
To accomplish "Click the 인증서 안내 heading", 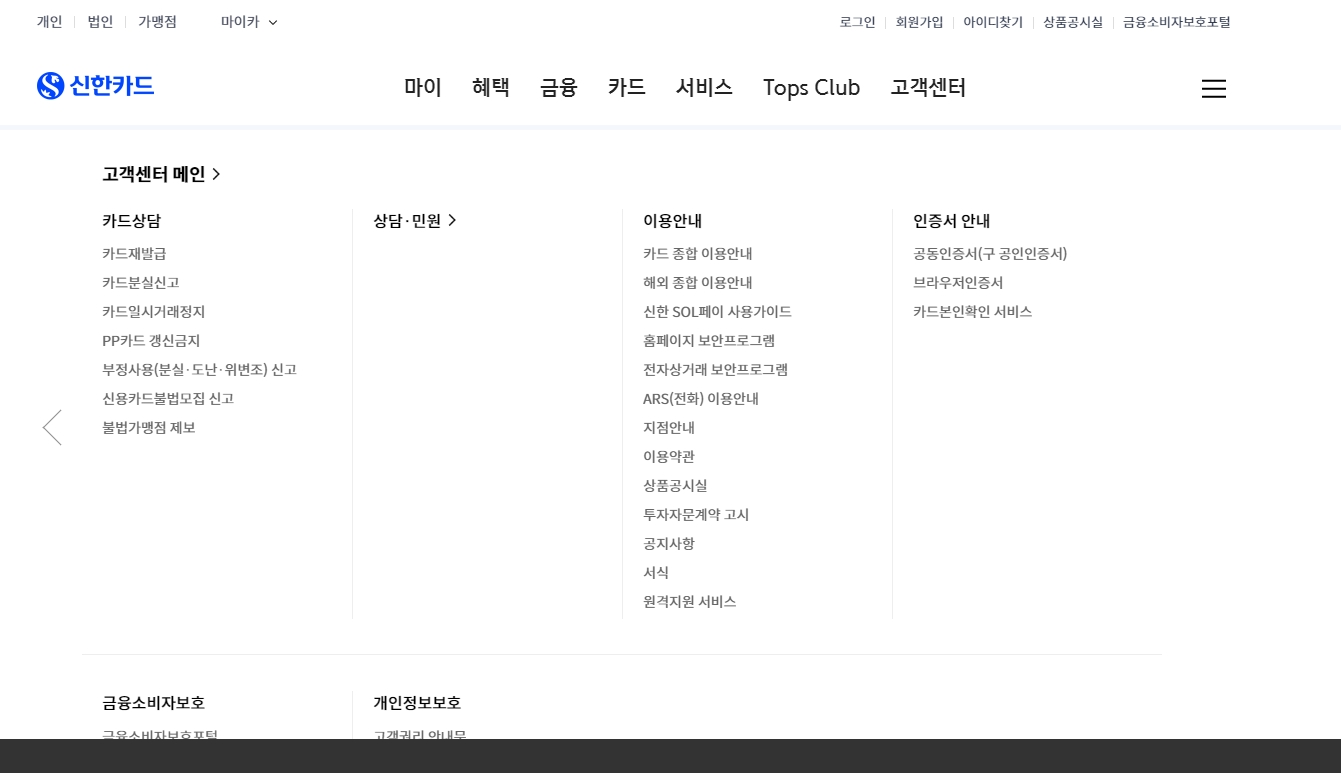I will pyautogui.click(x=951, y=221).
